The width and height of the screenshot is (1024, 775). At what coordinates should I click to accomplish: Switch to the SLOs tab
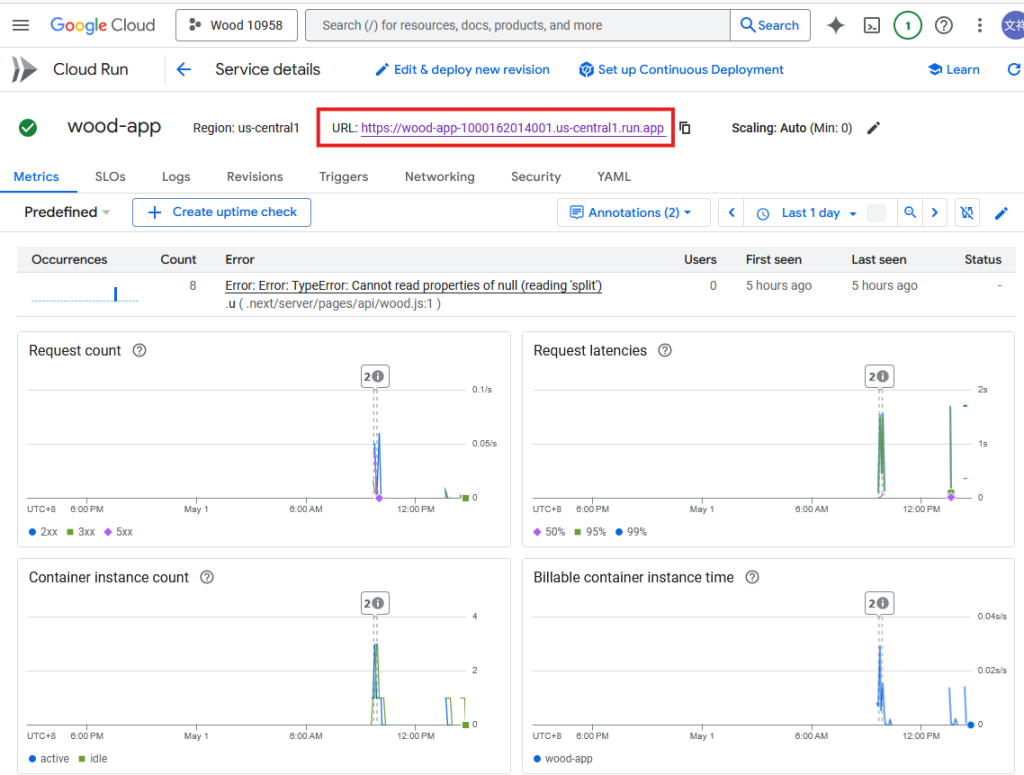point(110,177)
